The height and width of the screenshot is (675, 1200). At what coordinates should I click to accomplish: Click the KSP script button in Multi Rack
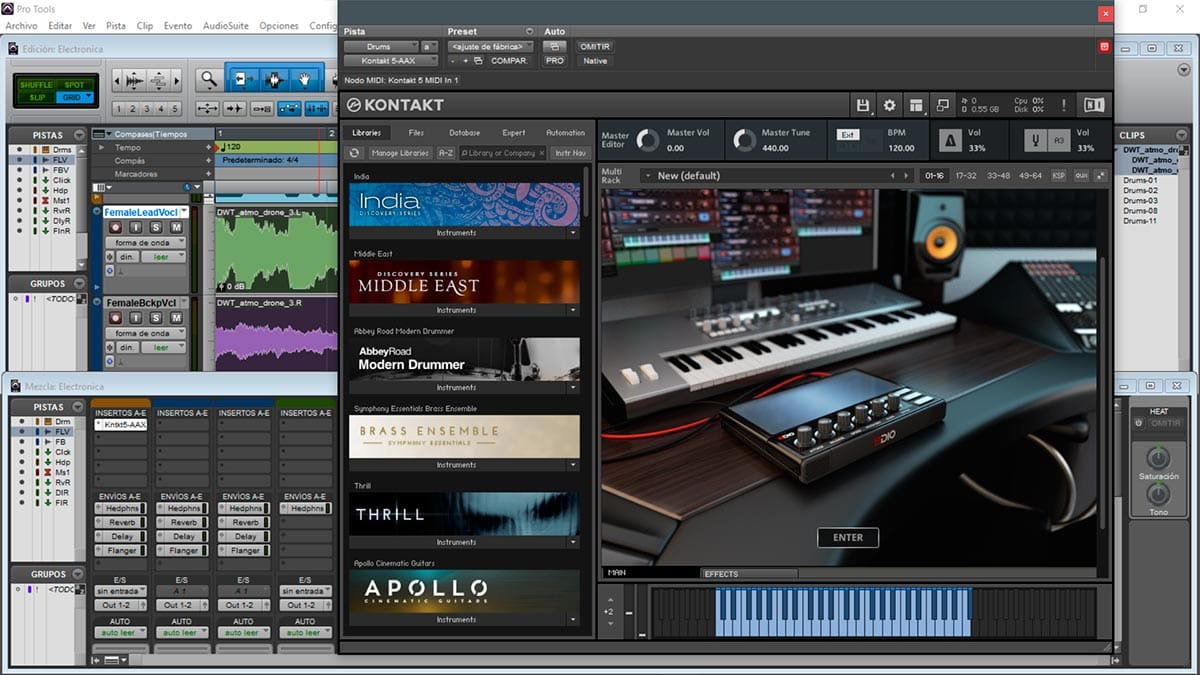point(1058,176)
